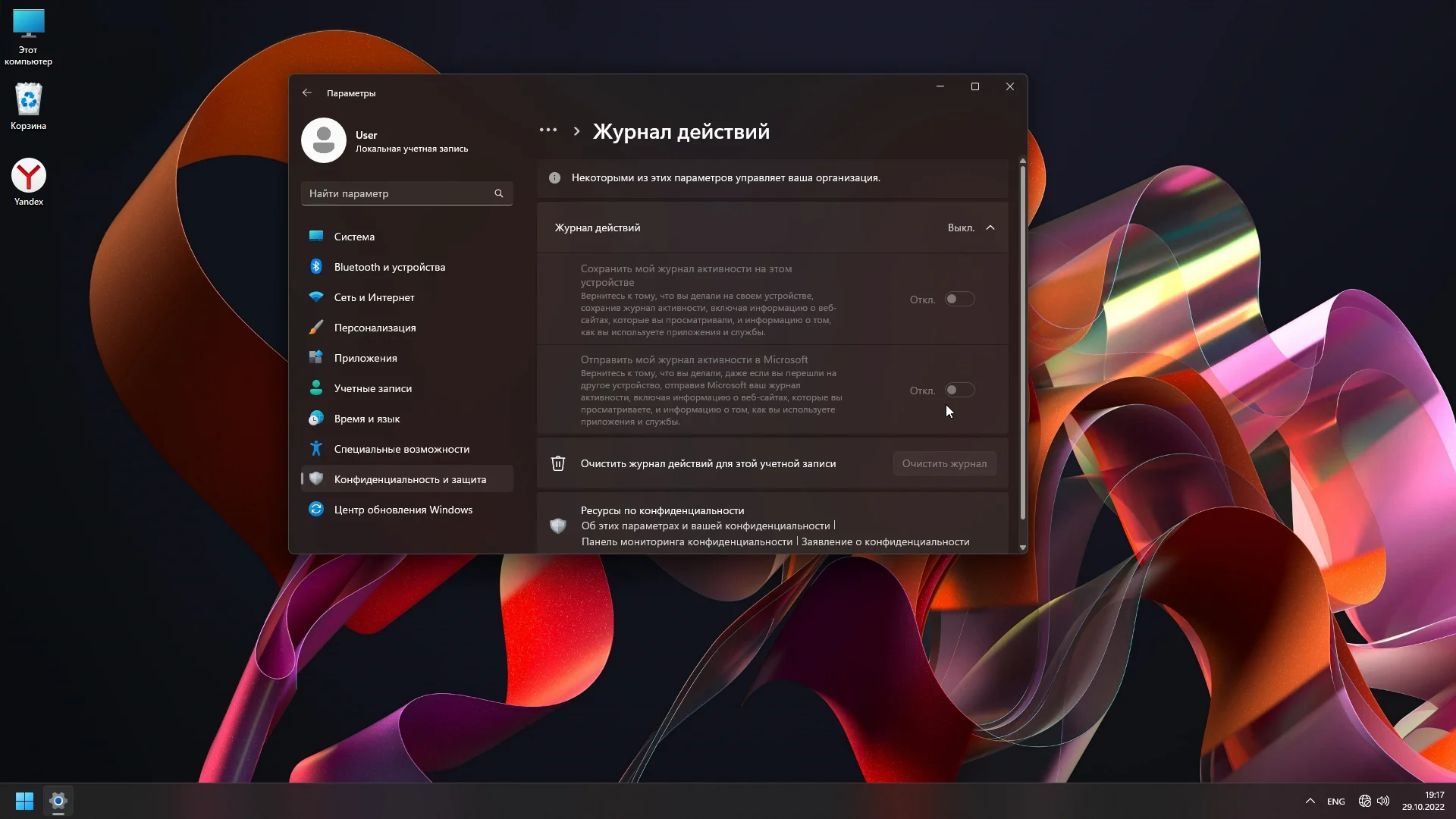Select Специальные возможности in sidebar

click(x=401, y=449)
